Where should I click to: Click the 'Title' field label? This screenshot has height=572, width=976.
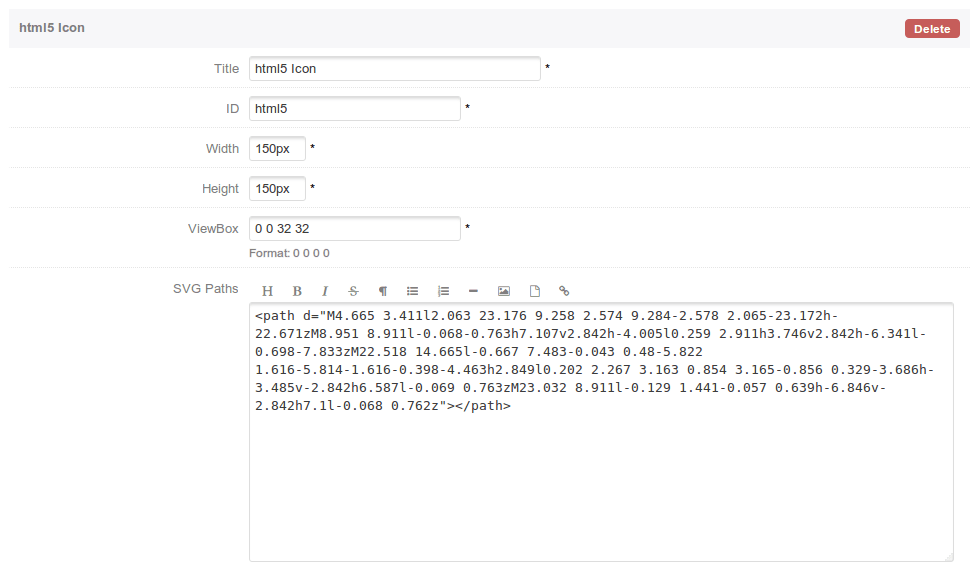click(x=227, y=68)
